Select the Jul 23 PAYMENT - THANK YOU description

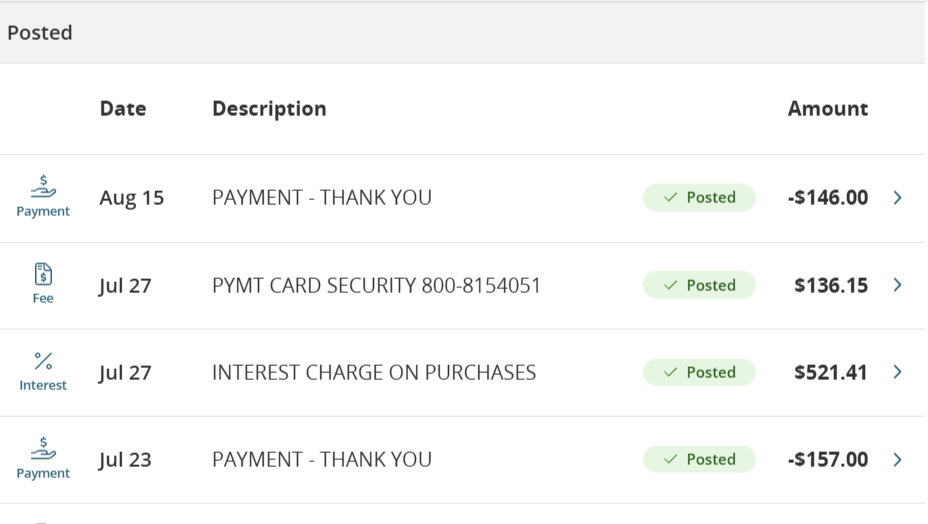point(322,460)
